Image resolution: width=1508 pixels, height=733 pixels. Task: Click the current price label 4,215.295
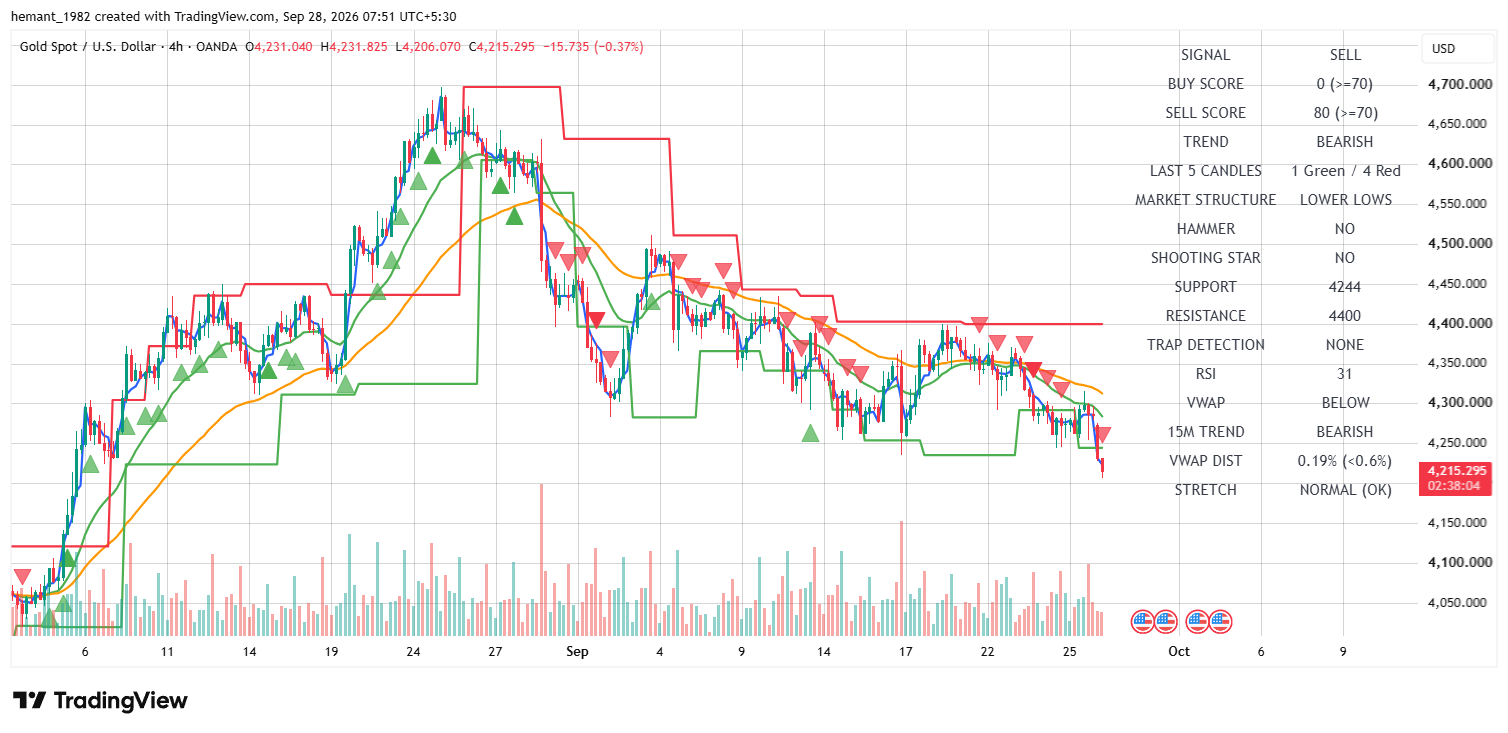coord(1455,470)
